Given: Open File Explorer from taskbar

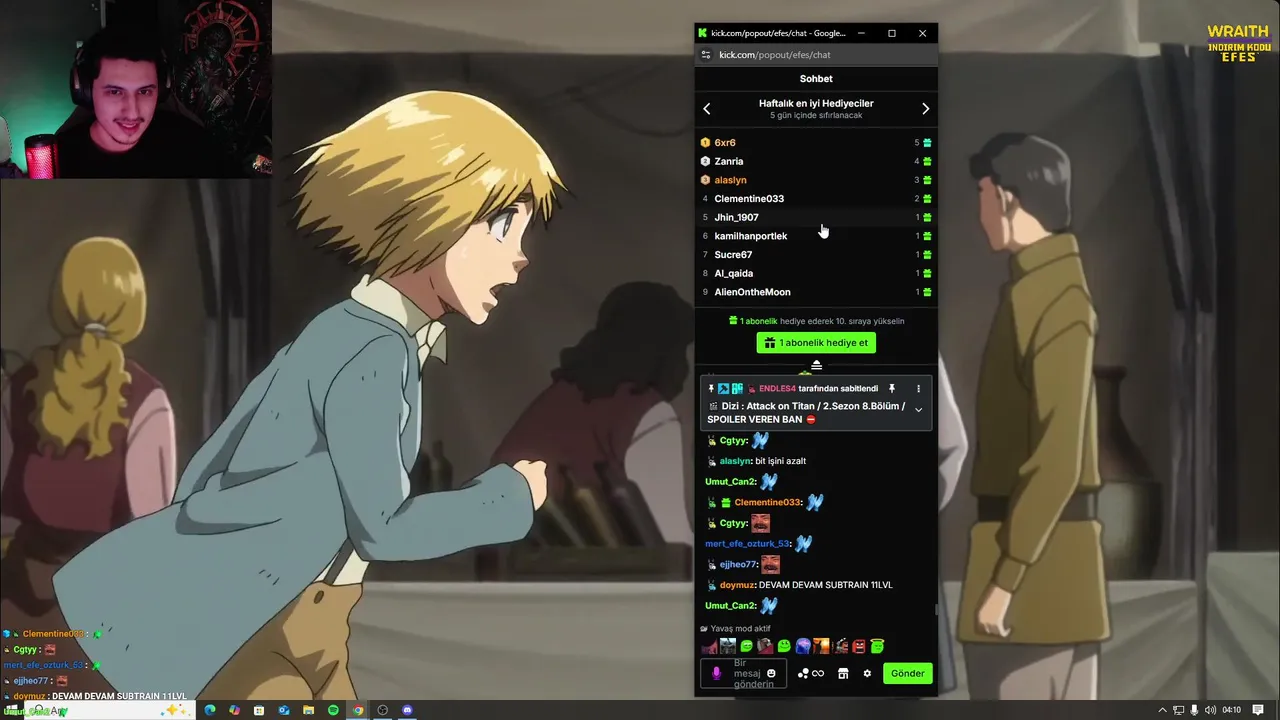Looking at the screenshot, I should click(309, 710).
